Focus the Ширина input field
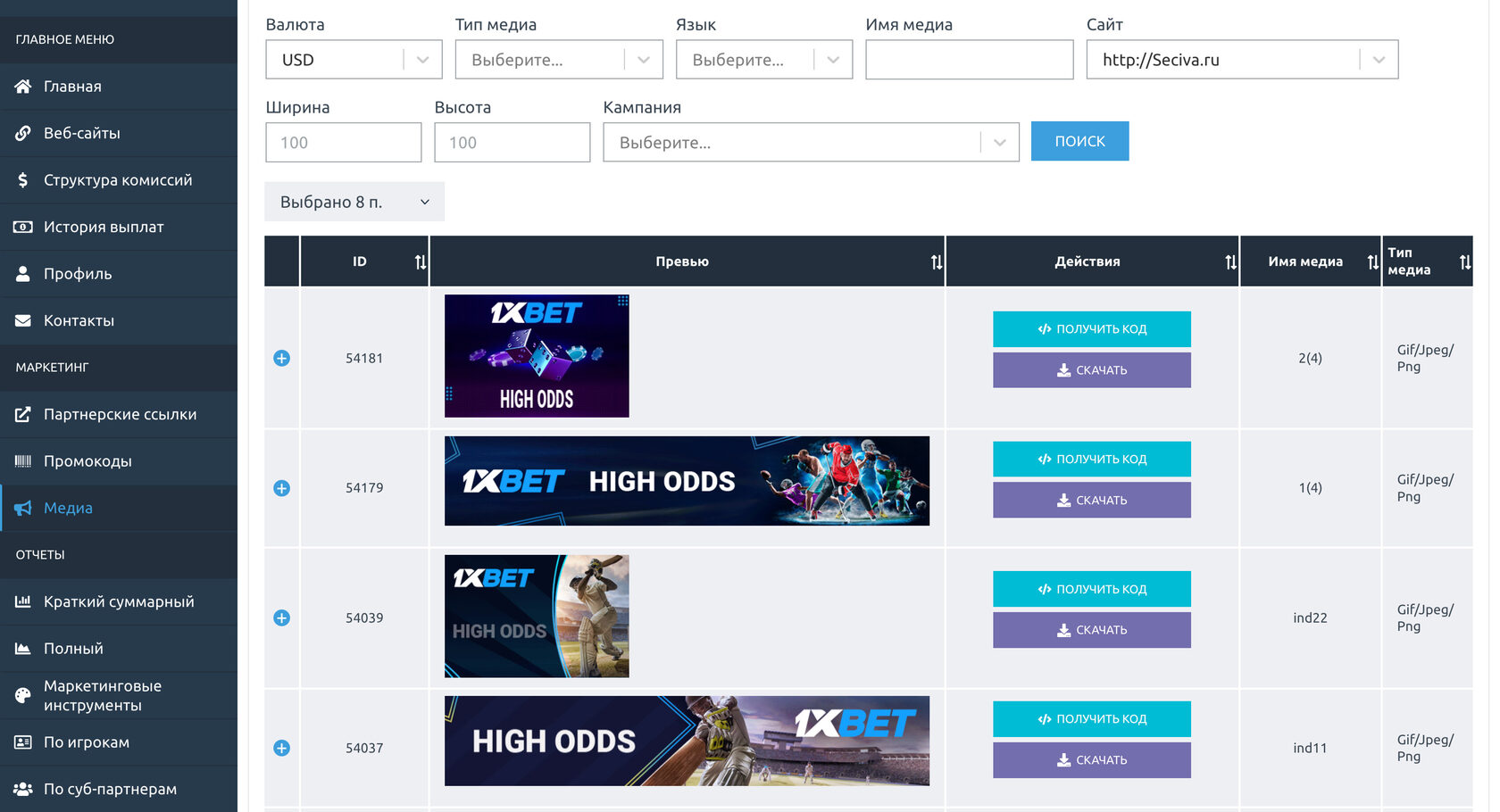This screenshot has height=812, width=1500. pos(343,143)
